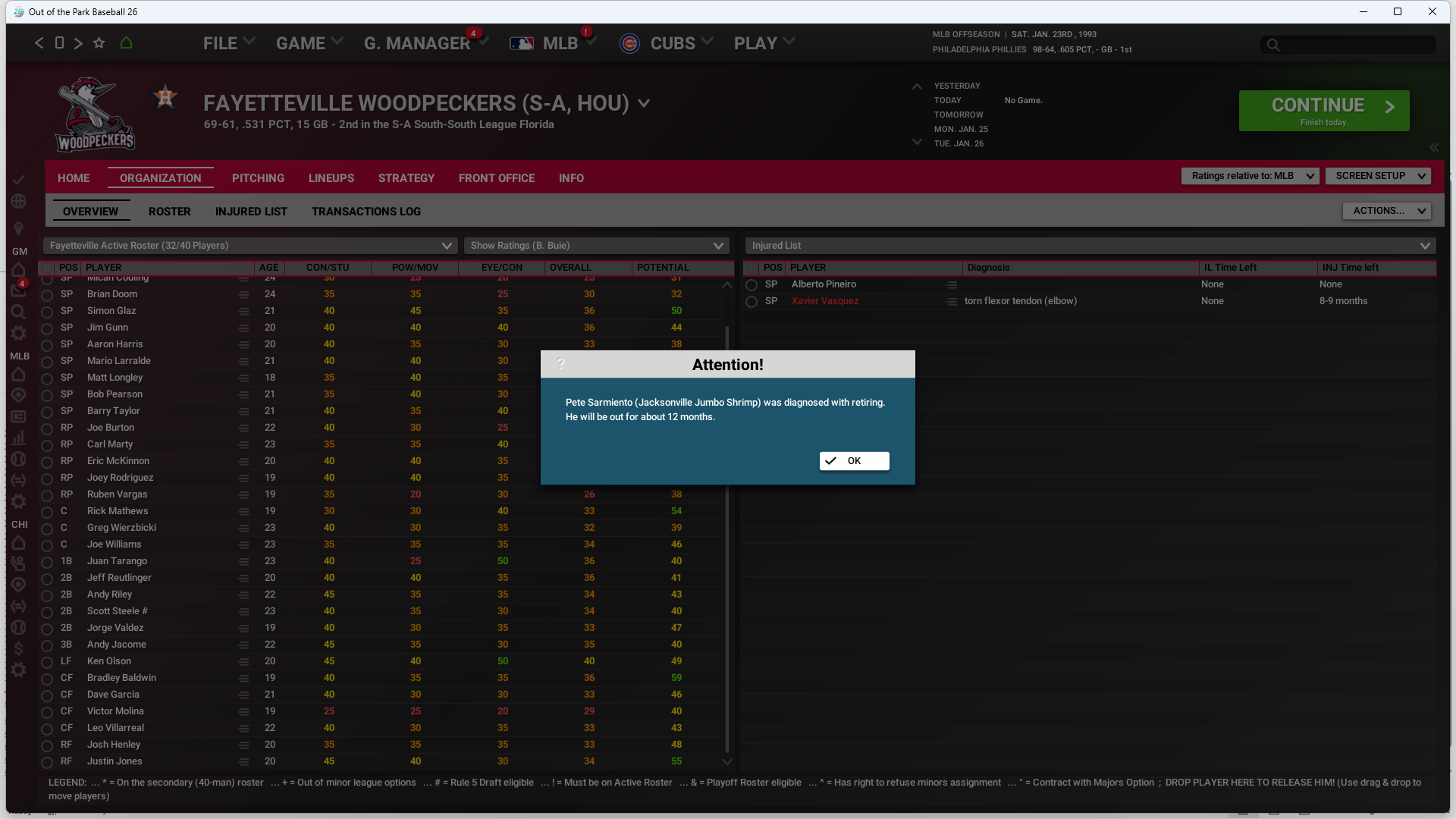Tick the select-all checkbox in the roster header
Screen dimensions: 1456x819
tap(47, 268)
